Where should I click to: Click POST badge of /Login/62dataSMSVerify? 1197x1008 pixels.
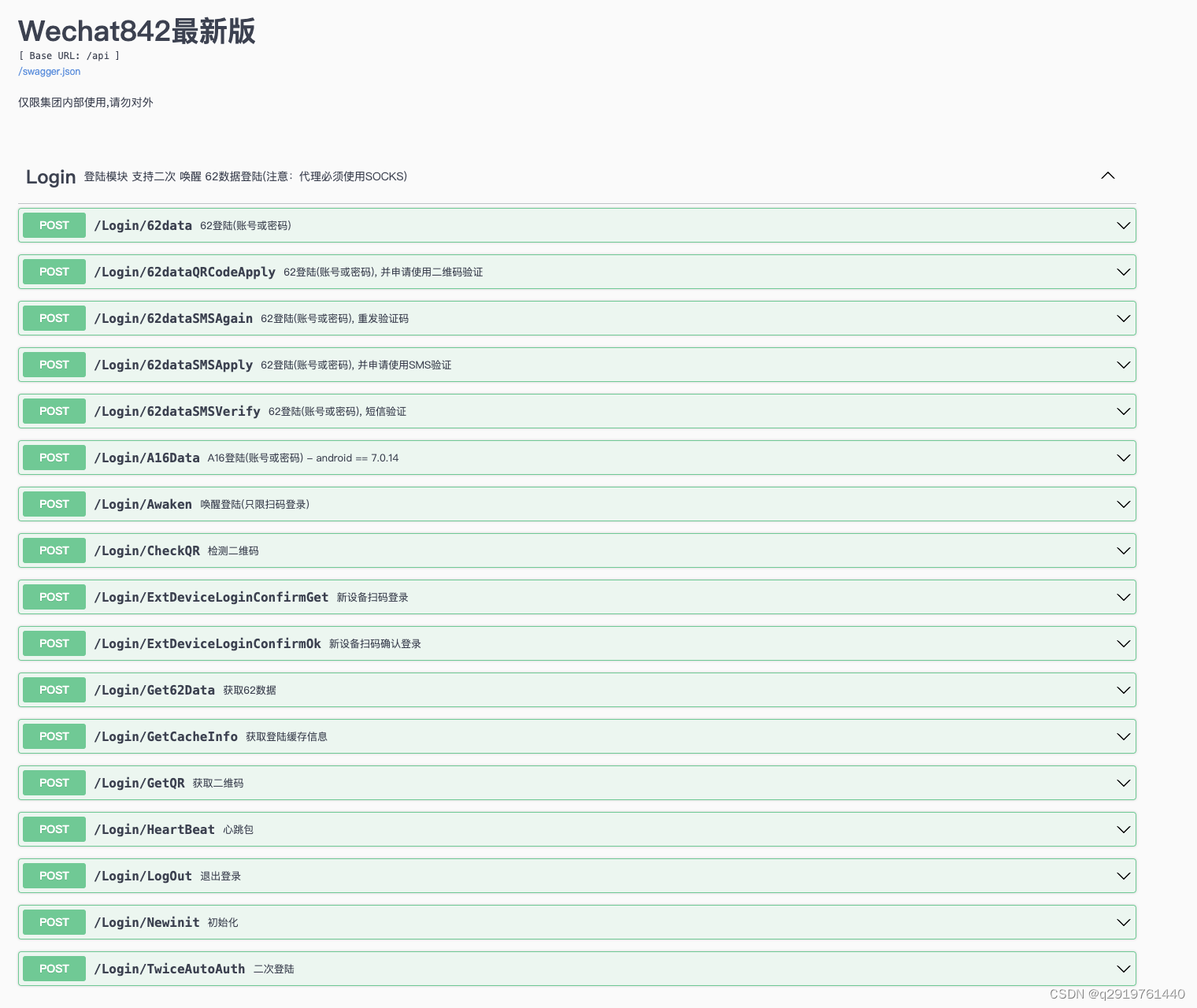pyautogui.click(x=54, y=411)
